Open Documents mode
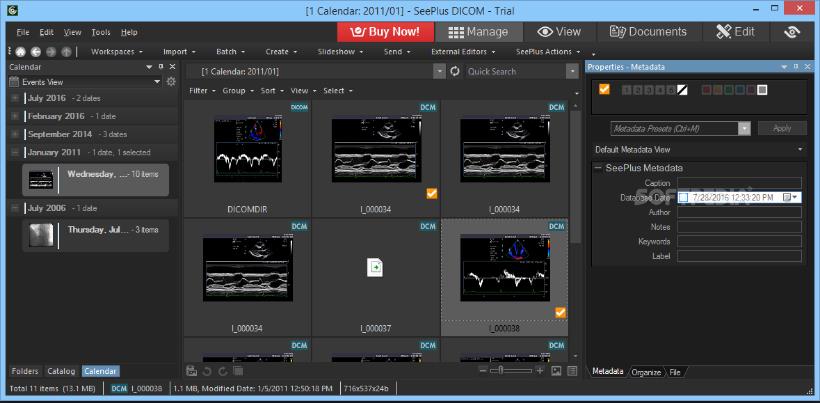 [x=647, y=32]
